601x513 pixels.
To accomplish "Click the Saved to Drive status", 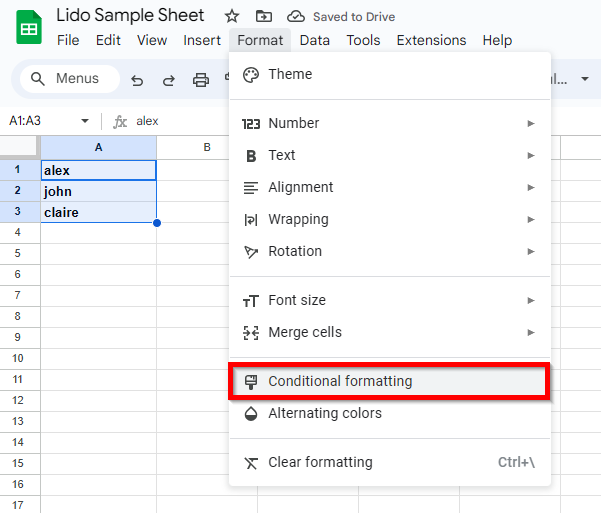I will [354, 17].
